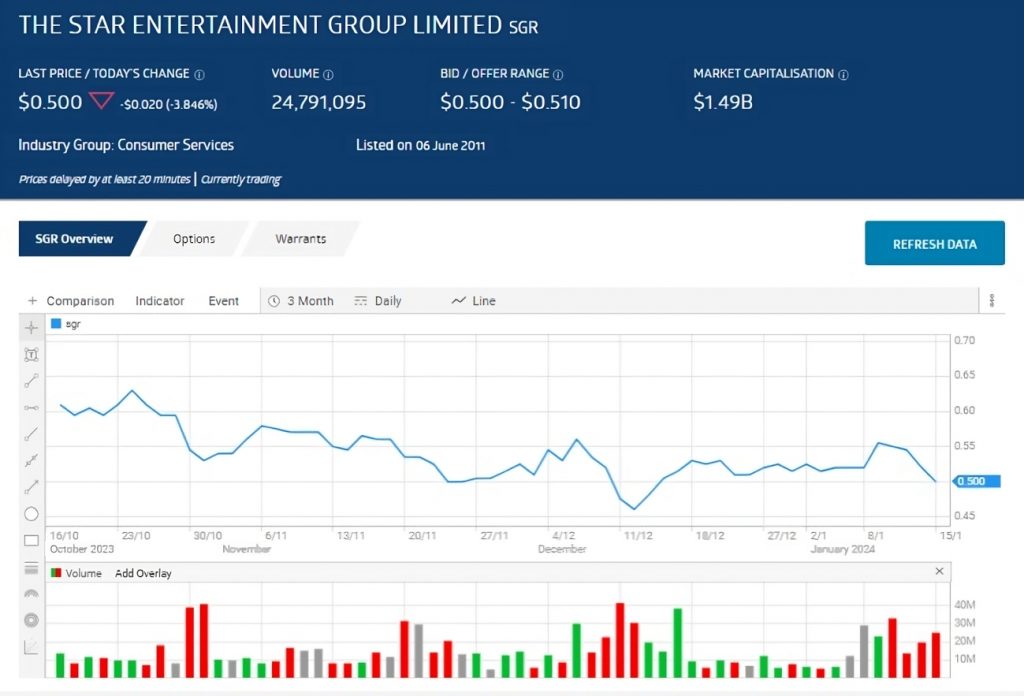Click Add Overlay in the volume panel
This screenshot has width=1024, height=696.
point(143,573)
